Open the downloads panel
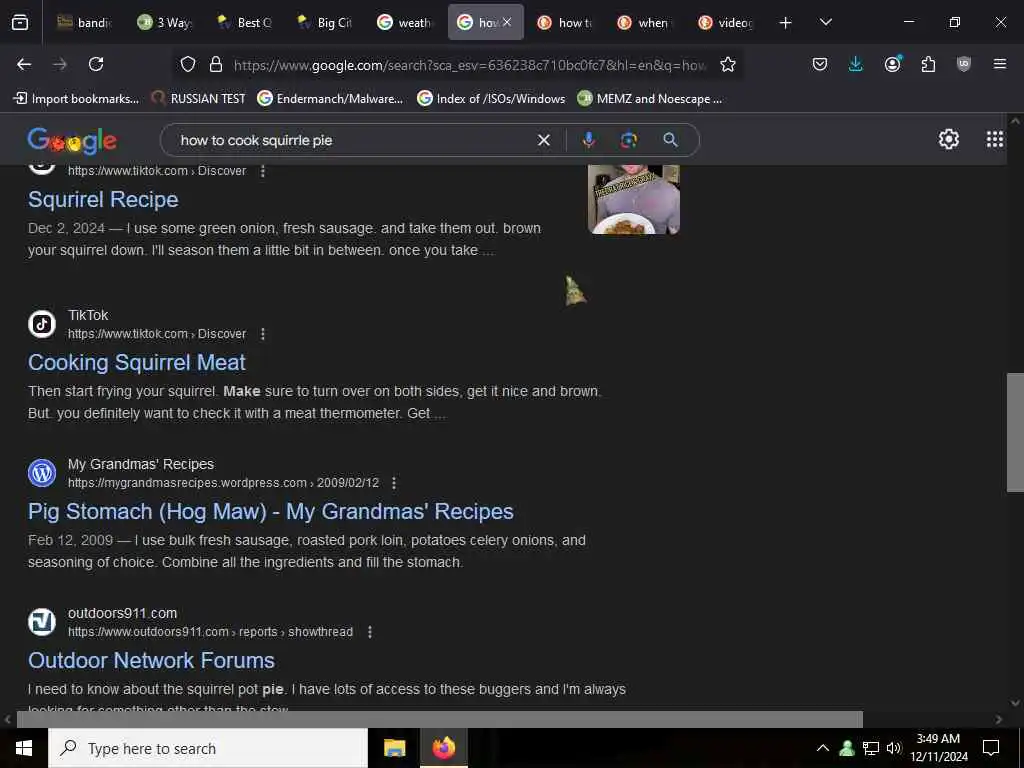Viewport: 1024px width, 768px height. pos(856,64)
